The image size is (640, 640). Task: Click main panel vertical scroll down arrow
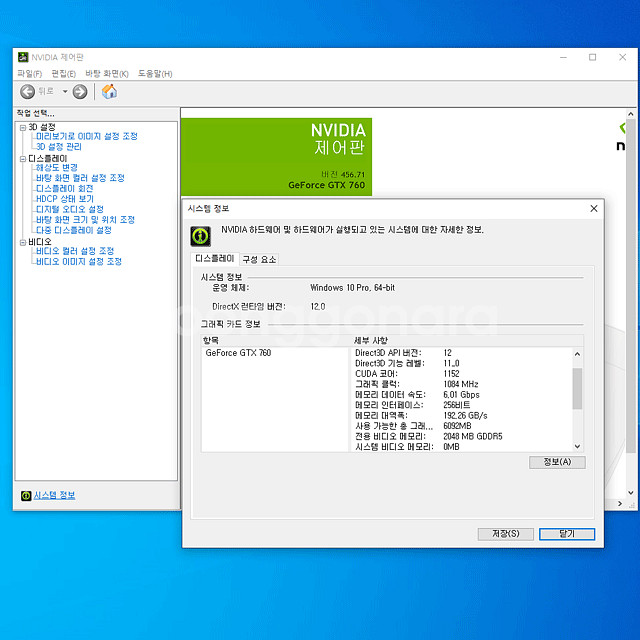pyautogui.click(x=631, y=493)
